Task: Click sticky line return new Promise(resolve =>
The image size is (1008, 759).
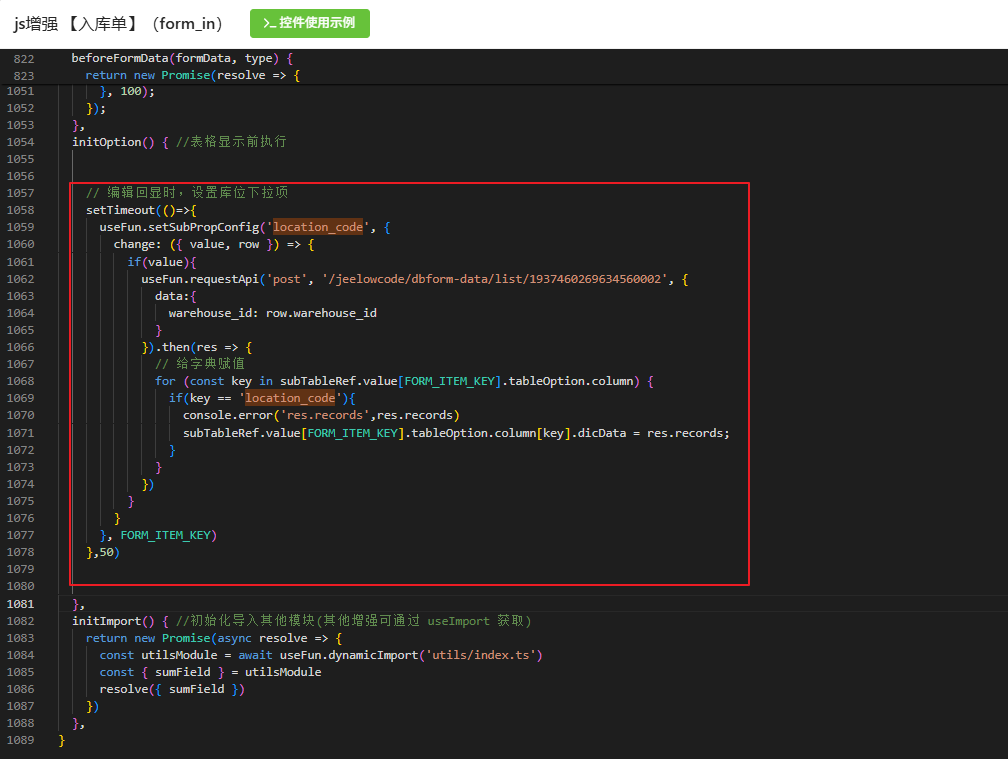Action: tap(193, 75)
